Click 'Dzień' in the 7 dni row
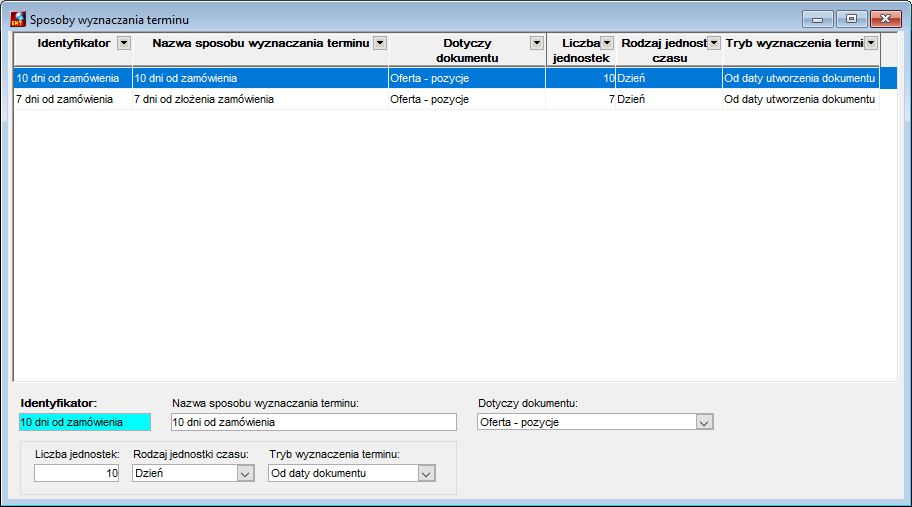This screenshot has width=912, height=507. click(x=669, y=99)
